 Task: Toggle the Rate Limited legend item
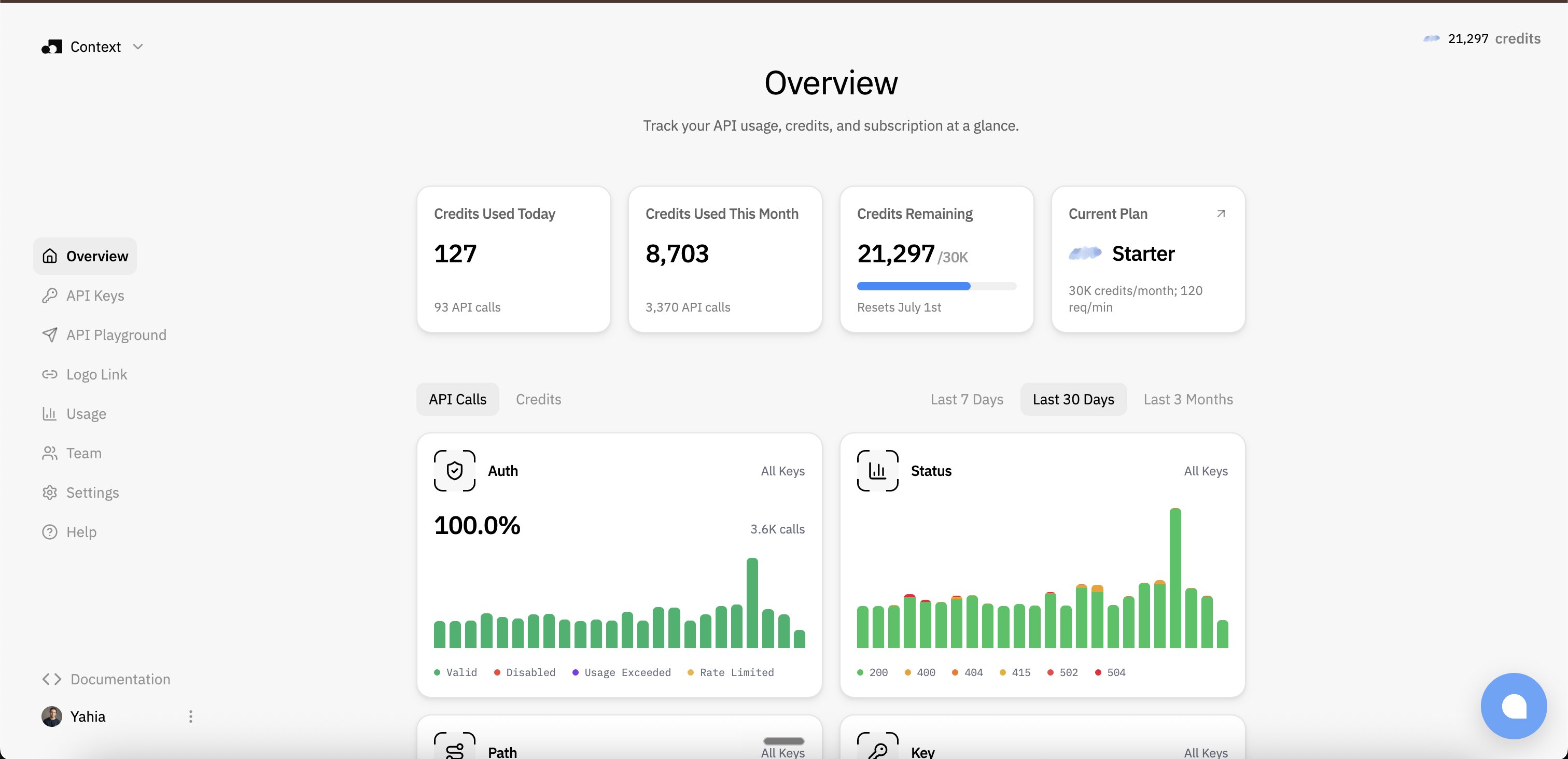pos(731,672)
